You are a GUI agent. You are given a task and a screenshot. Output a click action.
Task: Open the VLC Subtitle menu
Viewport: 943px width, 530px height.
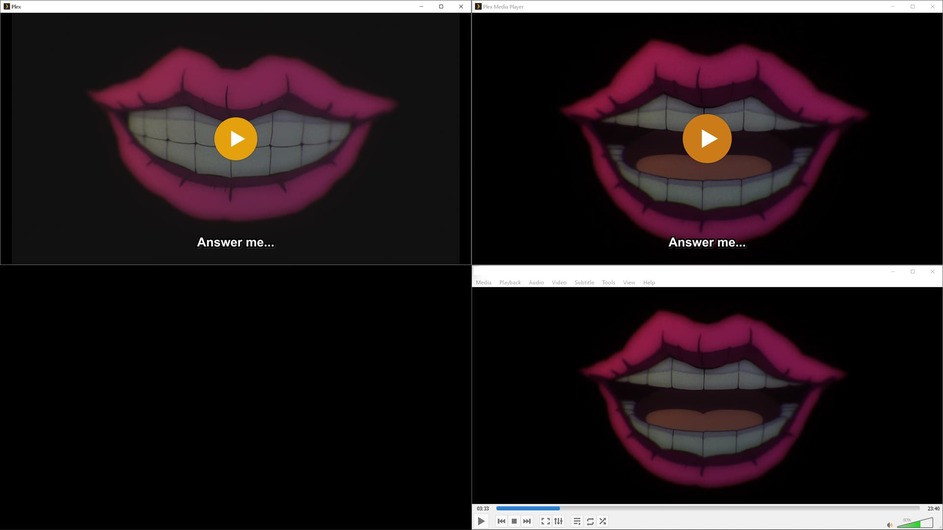point(584,282)
